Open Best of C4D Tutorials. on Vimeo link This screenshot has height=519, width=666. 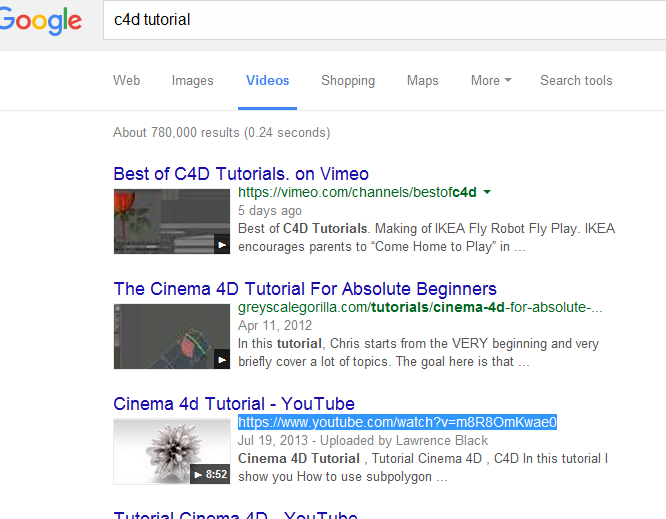point(241,174)
